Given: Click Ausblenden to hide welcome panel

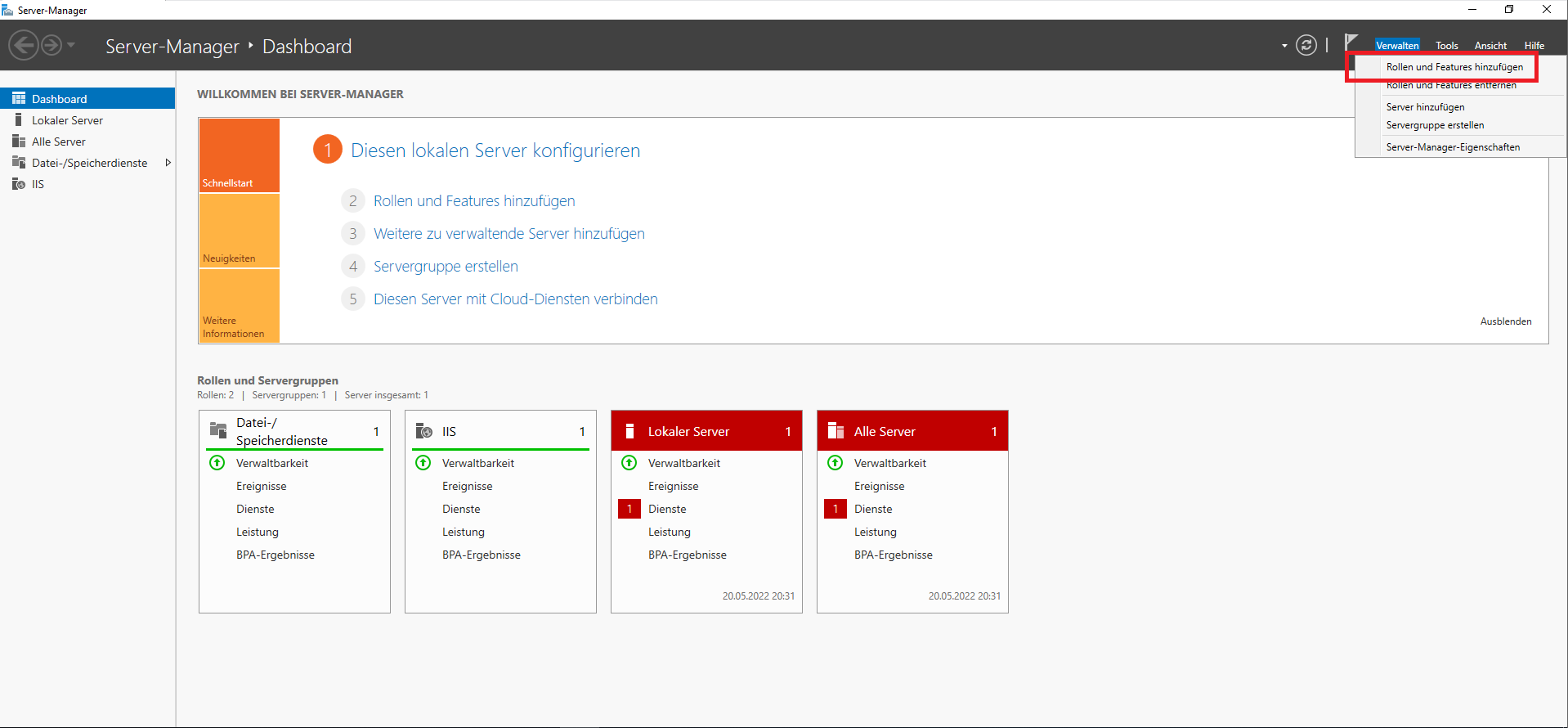Looking at the screenshot, I should tap(1505, 321).
